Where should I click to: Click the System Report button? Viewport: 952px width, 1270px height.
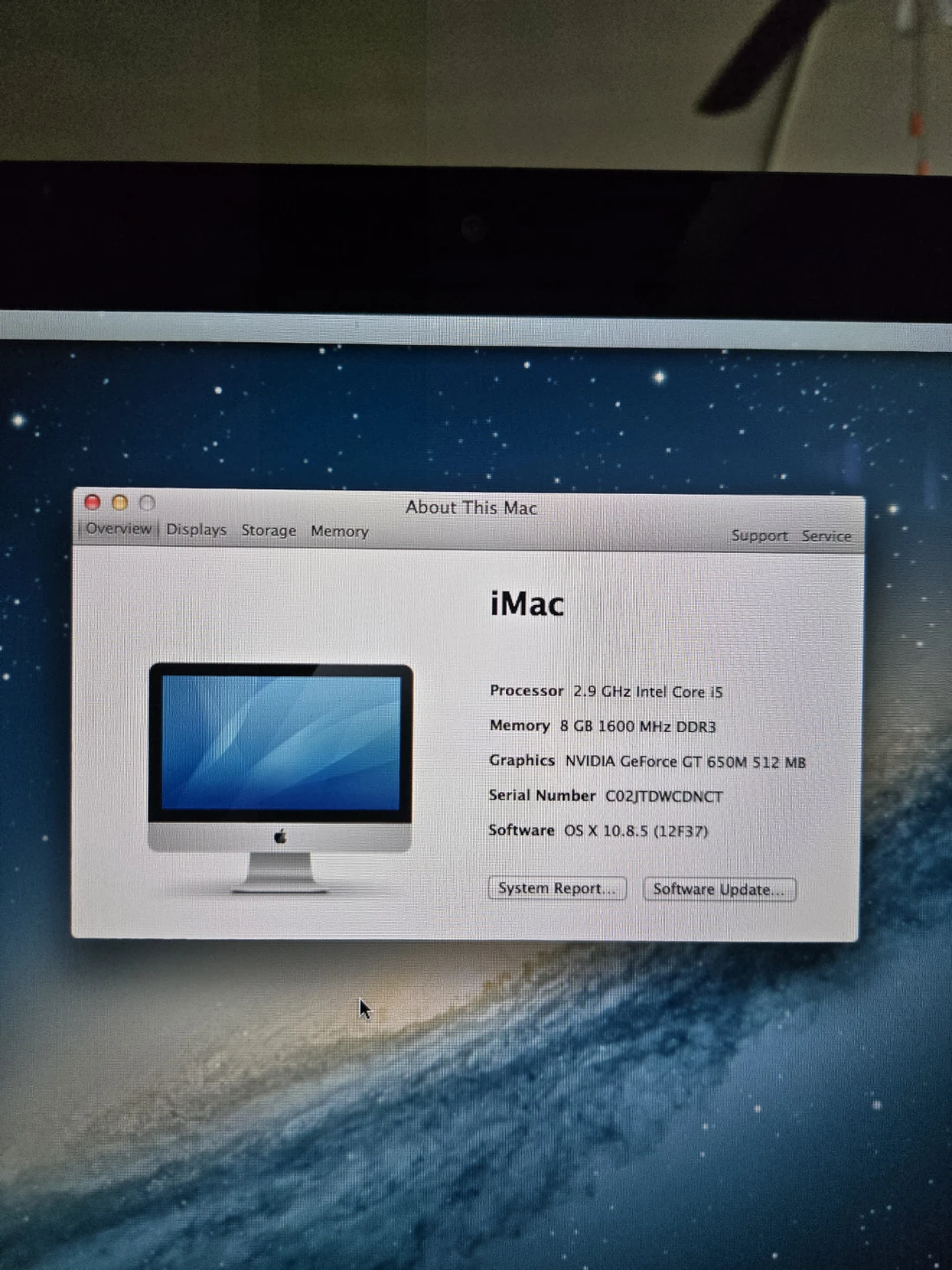[x=557, y=888]
